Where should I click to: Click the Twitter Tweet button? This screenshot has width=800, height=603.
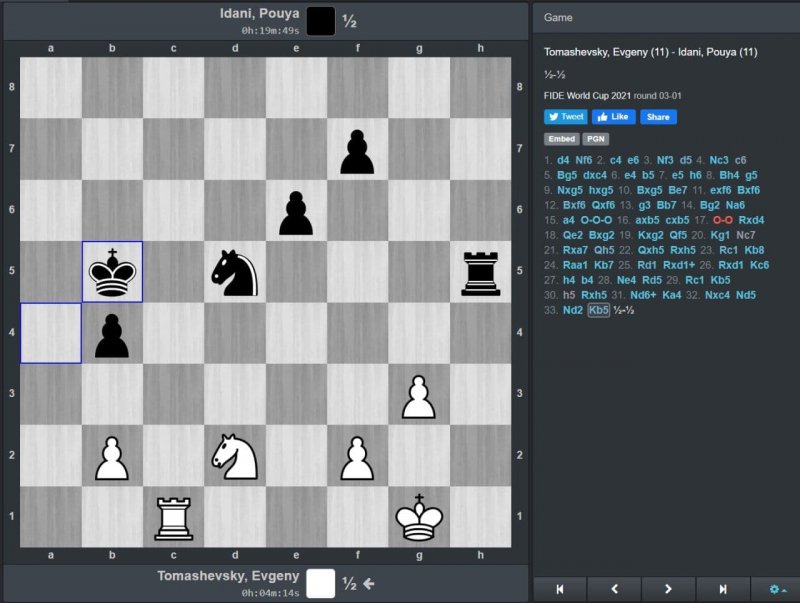[566, 117]
